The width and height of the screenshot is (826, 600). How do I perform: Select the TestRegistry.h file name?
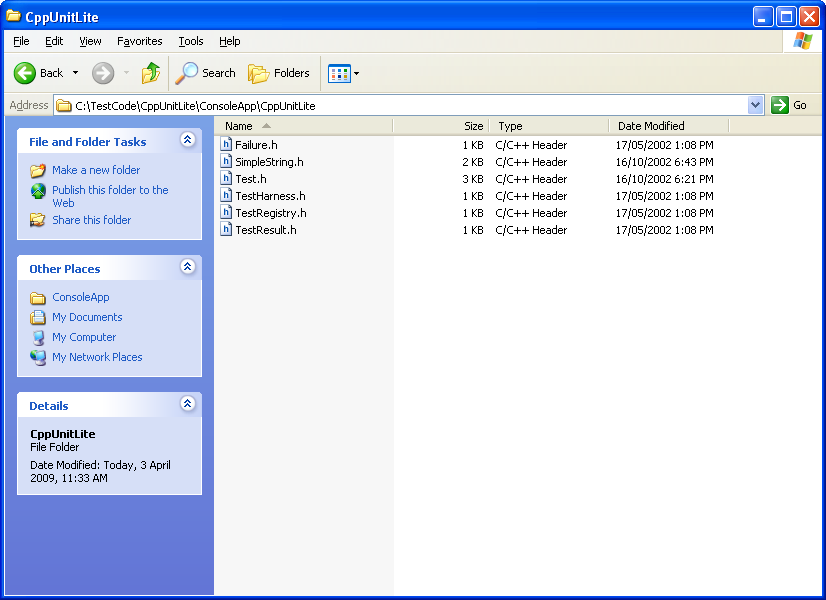coord(271,213)
